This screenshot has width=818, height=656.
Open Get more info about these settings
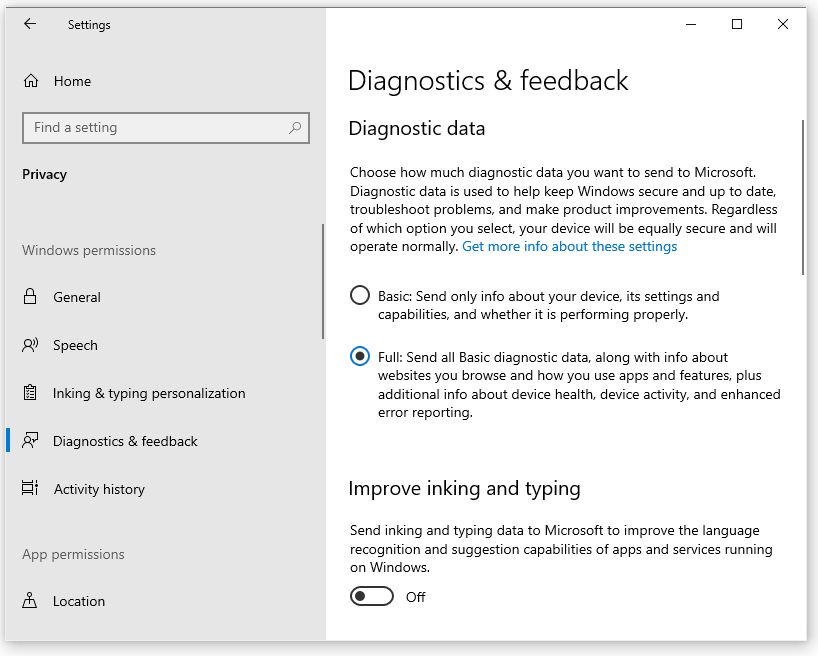click(569, 246)
